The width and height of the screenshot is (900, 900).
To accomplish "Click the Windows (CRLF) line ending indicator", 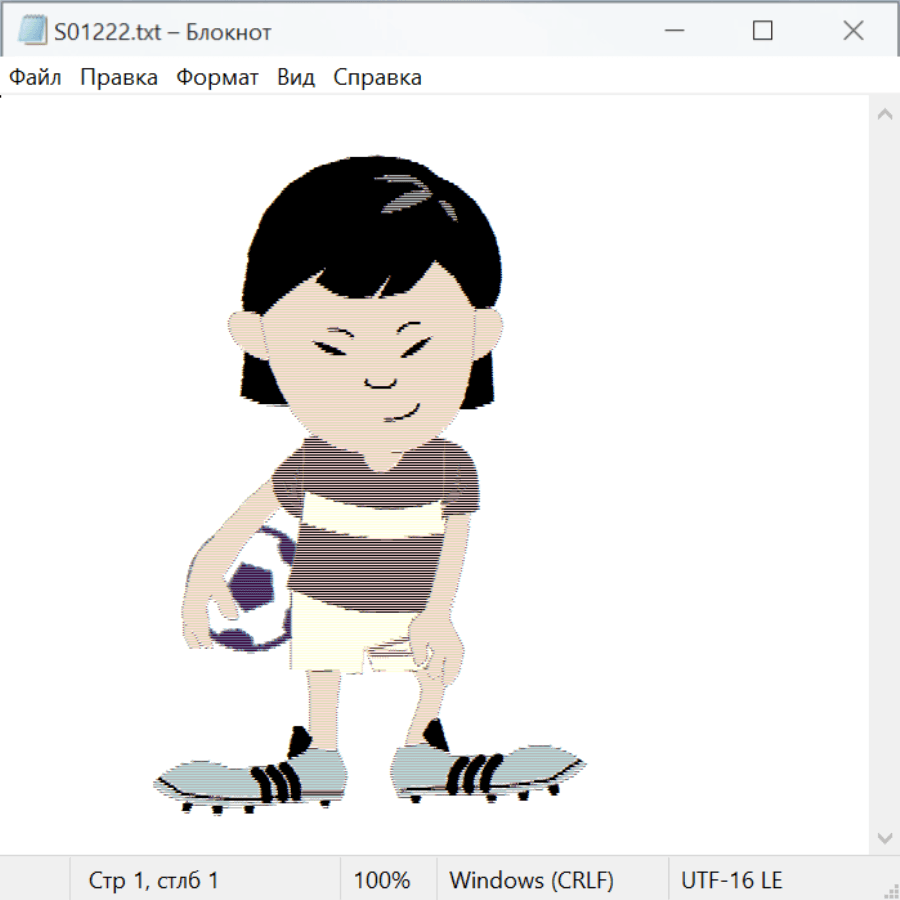I will pyautogui.click(x=531, y=881).
